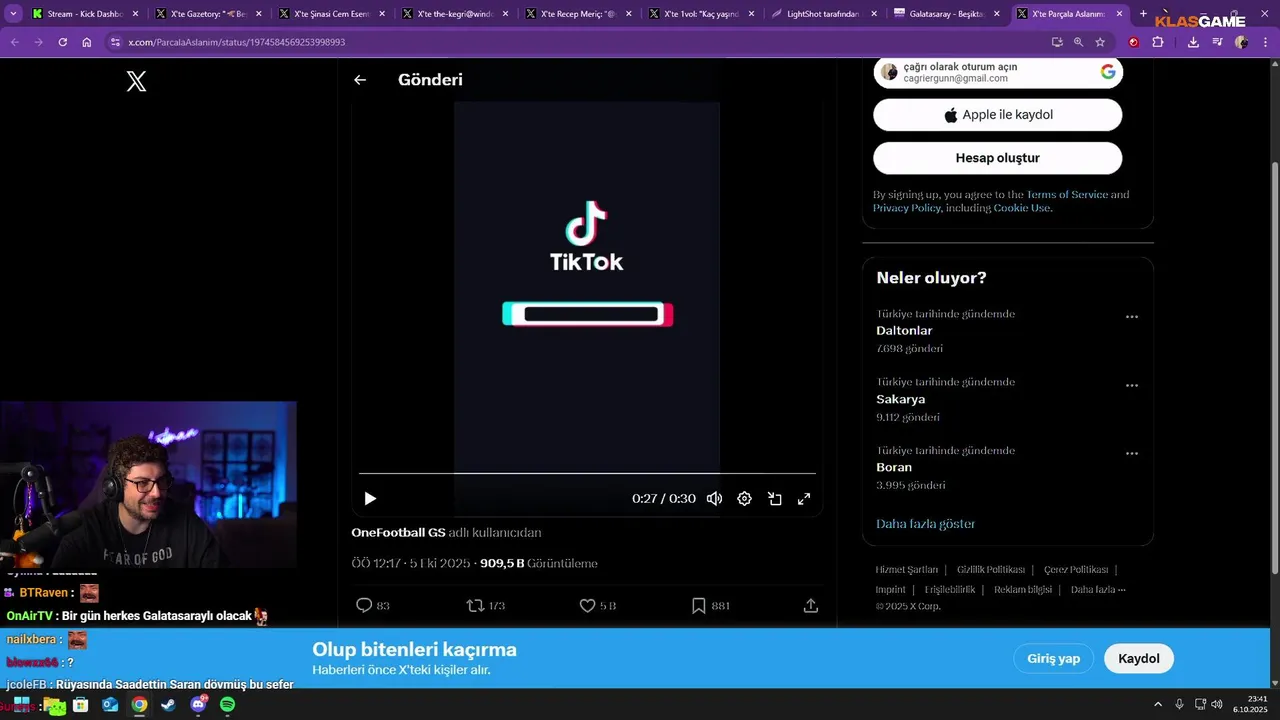Show hidden system tray icons
The width and height of the screenshot is (1280, 720).
1158,705
